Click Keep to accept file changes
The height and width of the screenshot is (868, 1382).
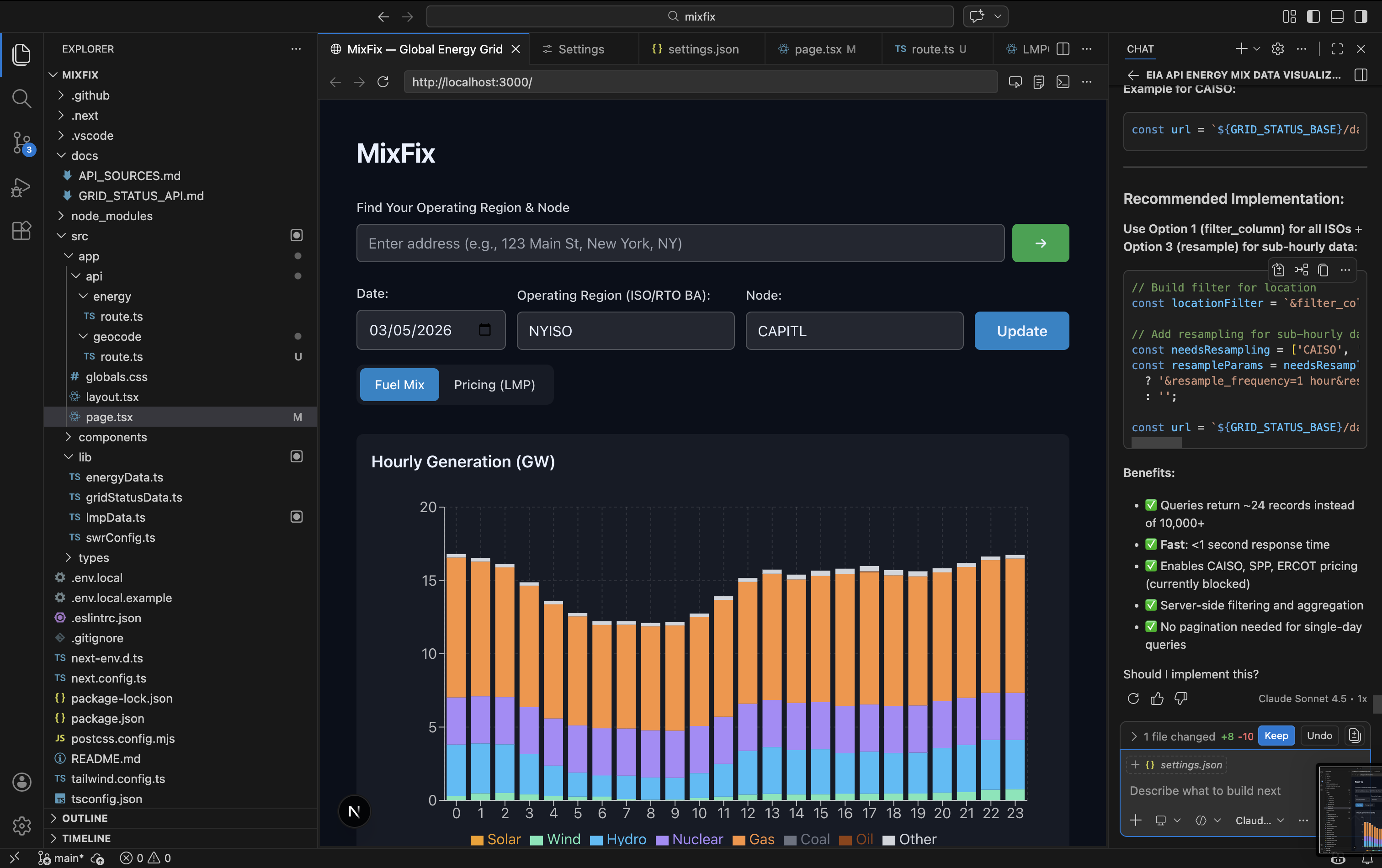coord(1276,736)
